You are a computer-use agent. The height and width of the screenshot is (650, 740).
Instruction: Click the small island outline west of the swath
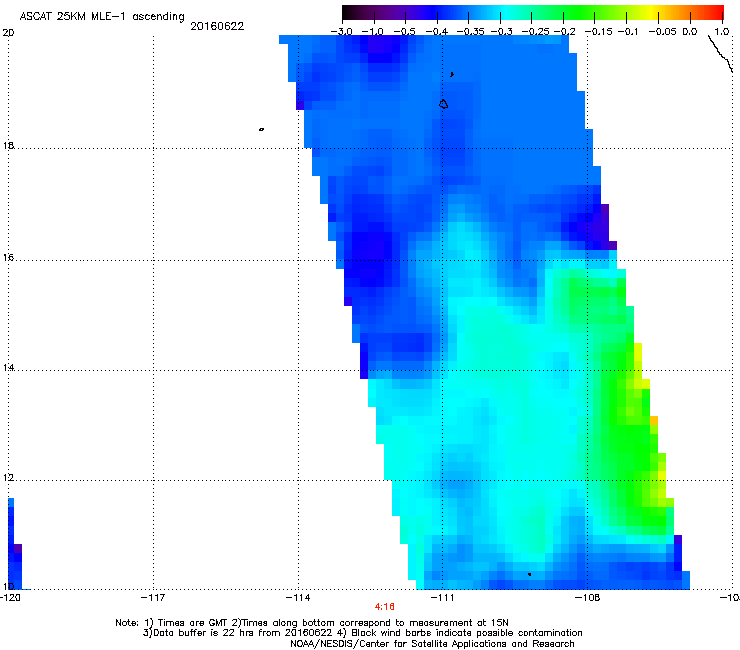(x=261, y=129)
